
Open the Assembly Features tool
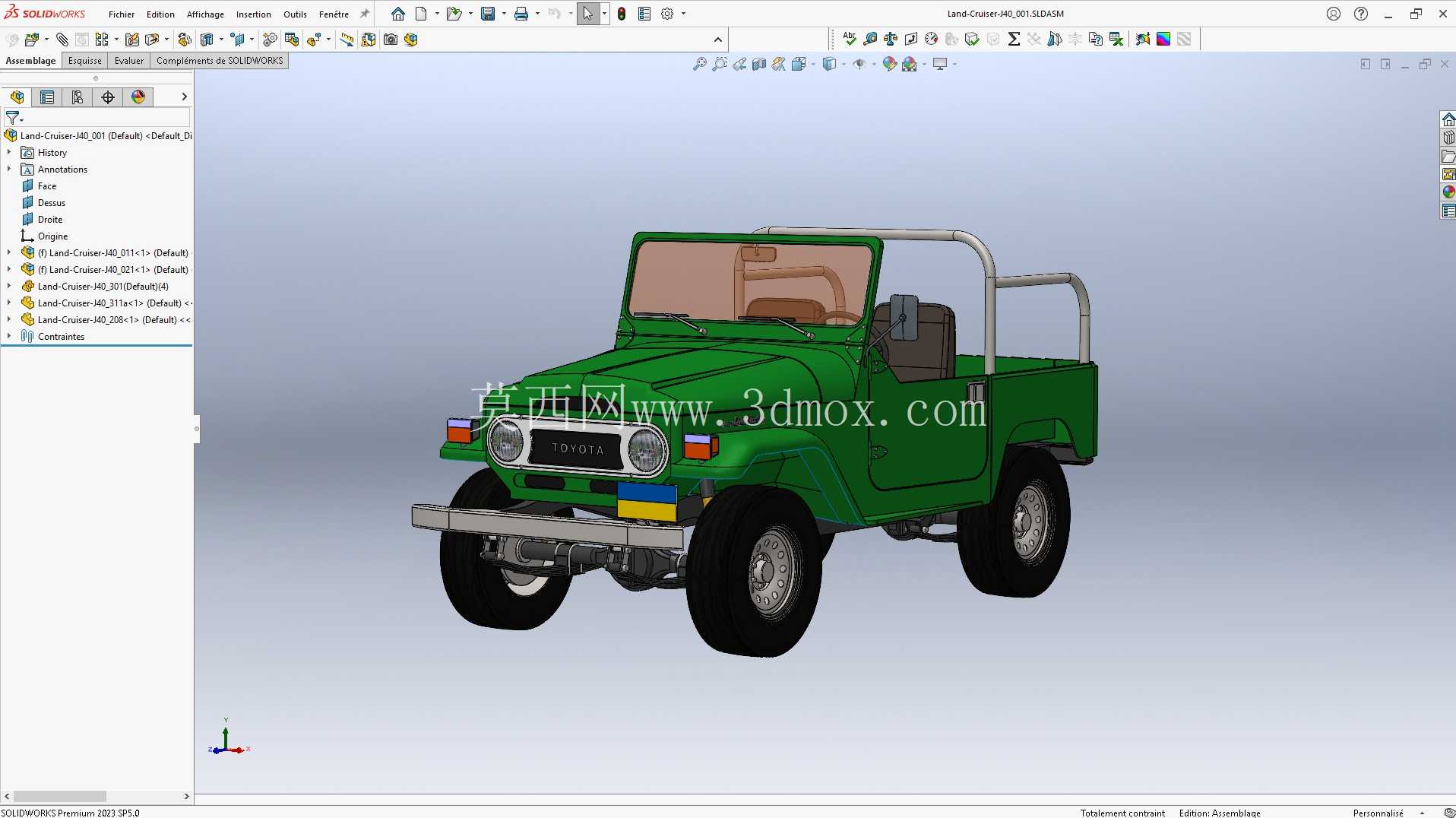click(207, 40)
